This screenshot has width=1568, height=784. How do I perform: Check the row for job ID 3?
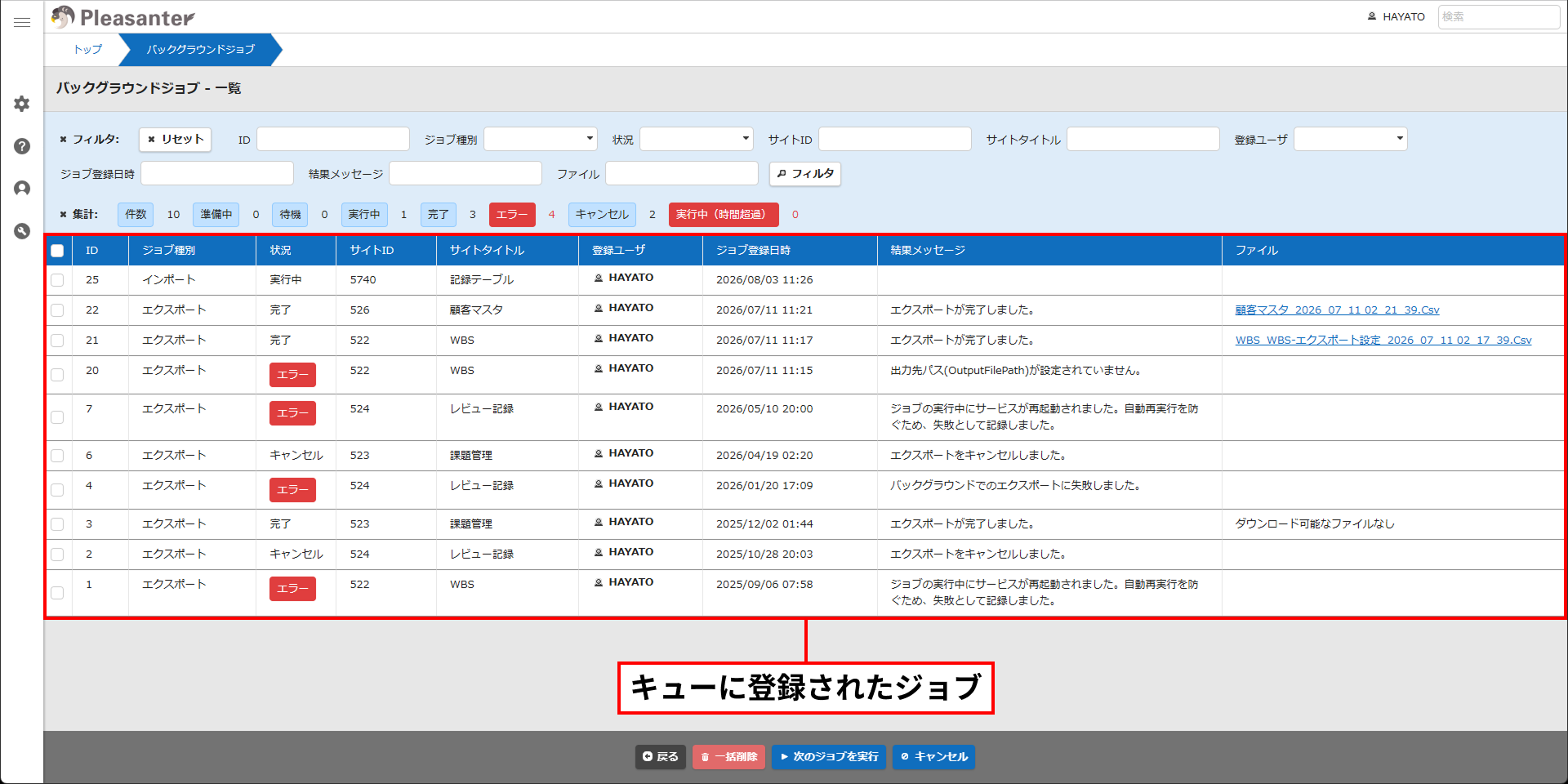[x=57, y=524]
